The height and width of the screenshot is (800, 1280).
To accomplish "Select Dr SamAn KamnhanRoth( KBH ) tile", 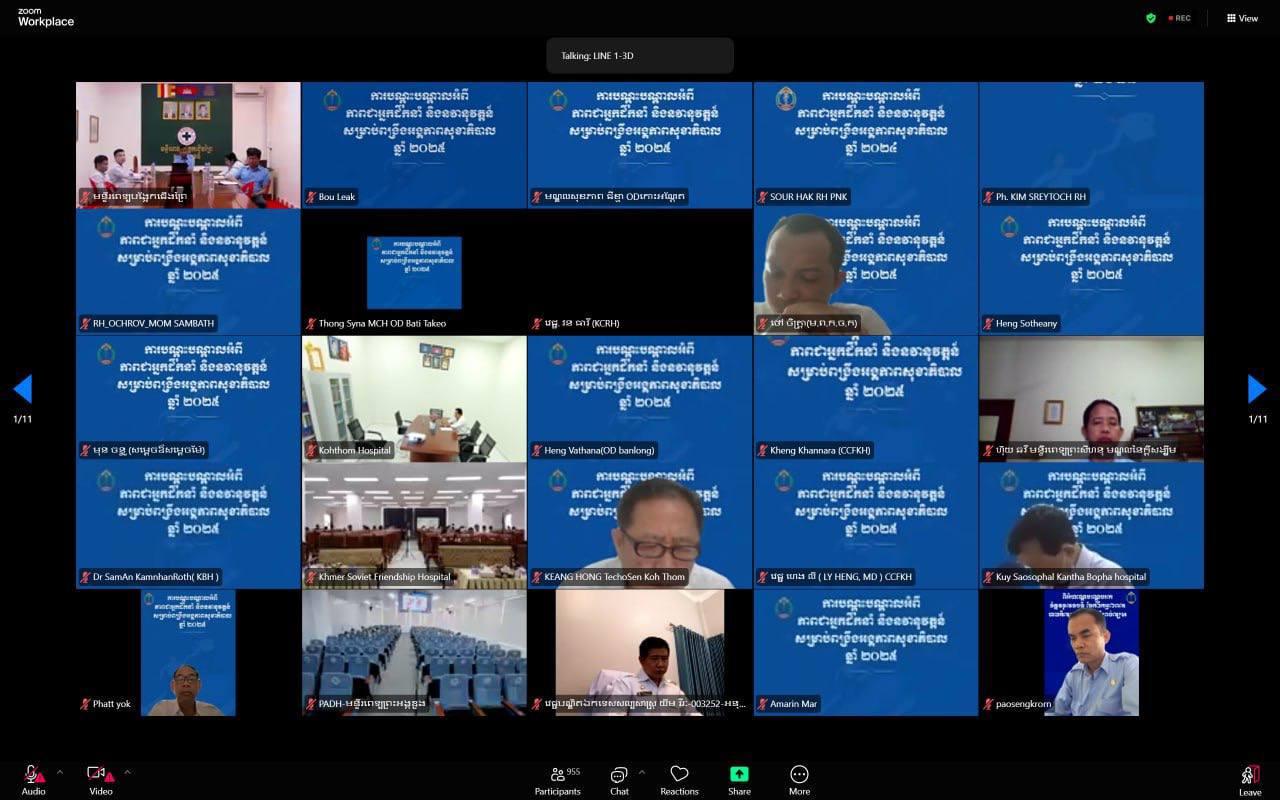I will click(188, 526).
